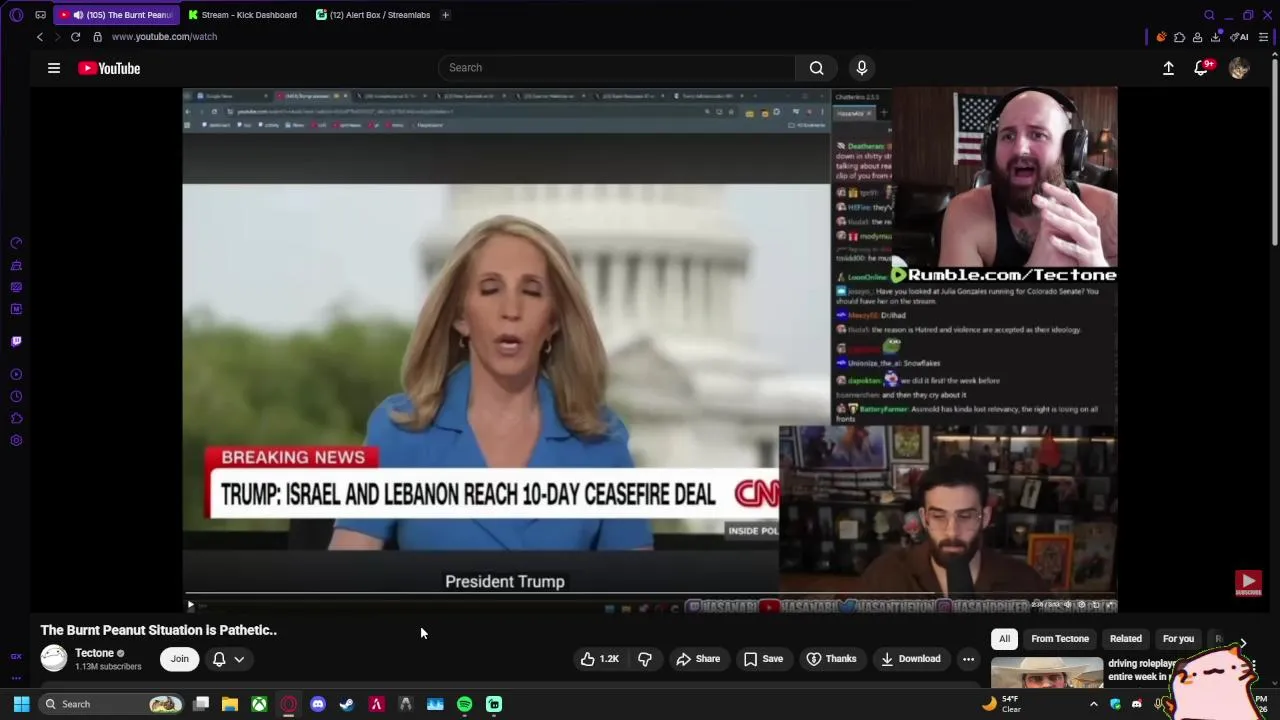Go to YouTube home via logo
The image size is (1280, 720).
(x=109, y=68)
